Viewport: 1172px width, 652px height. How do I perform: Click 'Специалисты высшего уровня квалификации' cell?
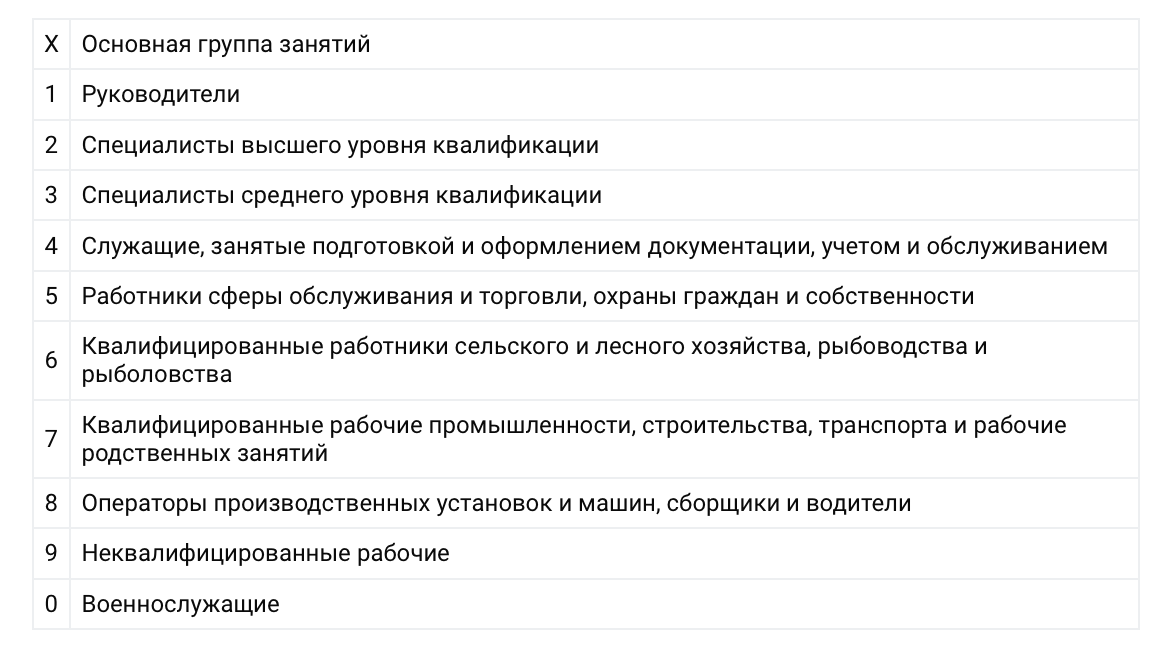click(x=604, y=145)
